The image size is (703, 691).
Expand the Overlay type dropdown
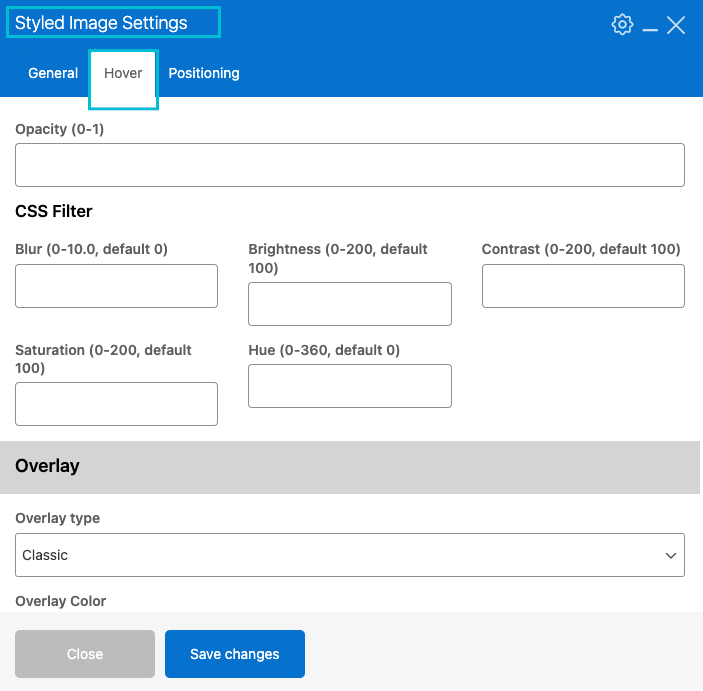349,555
